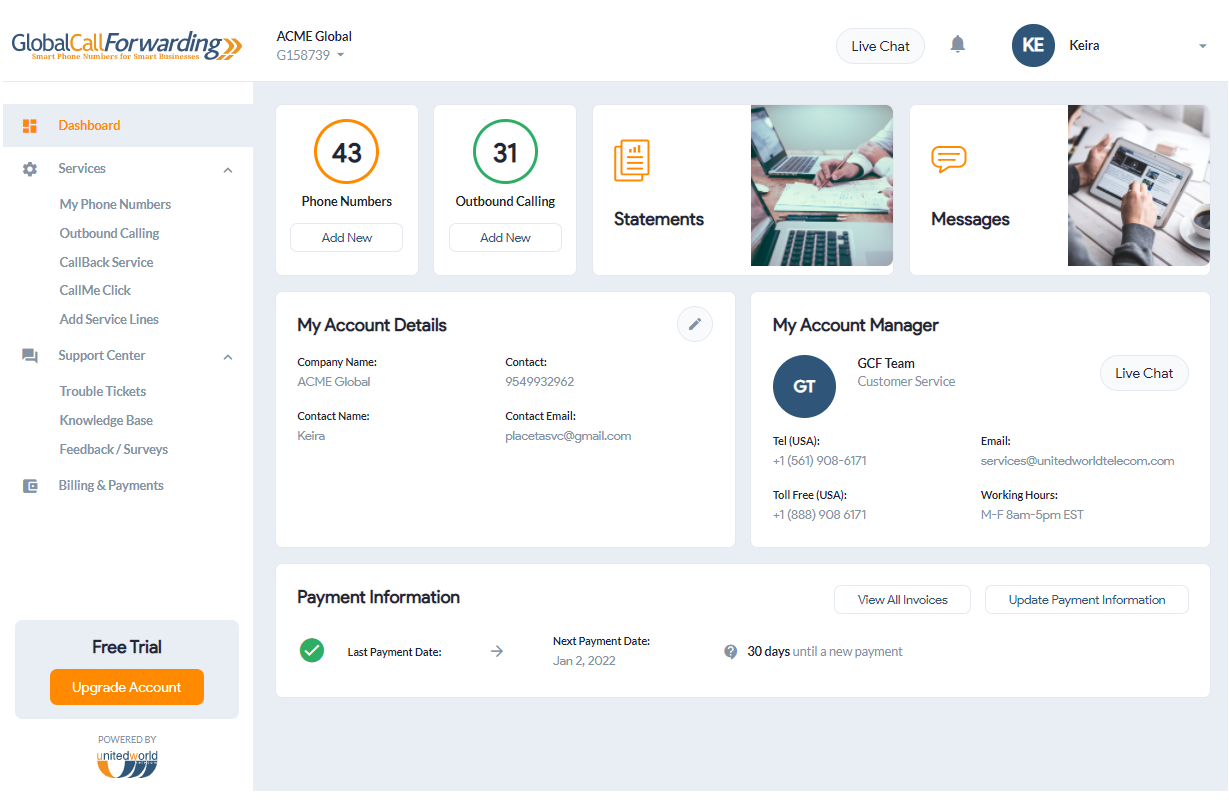Click the KE user avatar
Screen dimensions: 1229x800
[1033, 46]
